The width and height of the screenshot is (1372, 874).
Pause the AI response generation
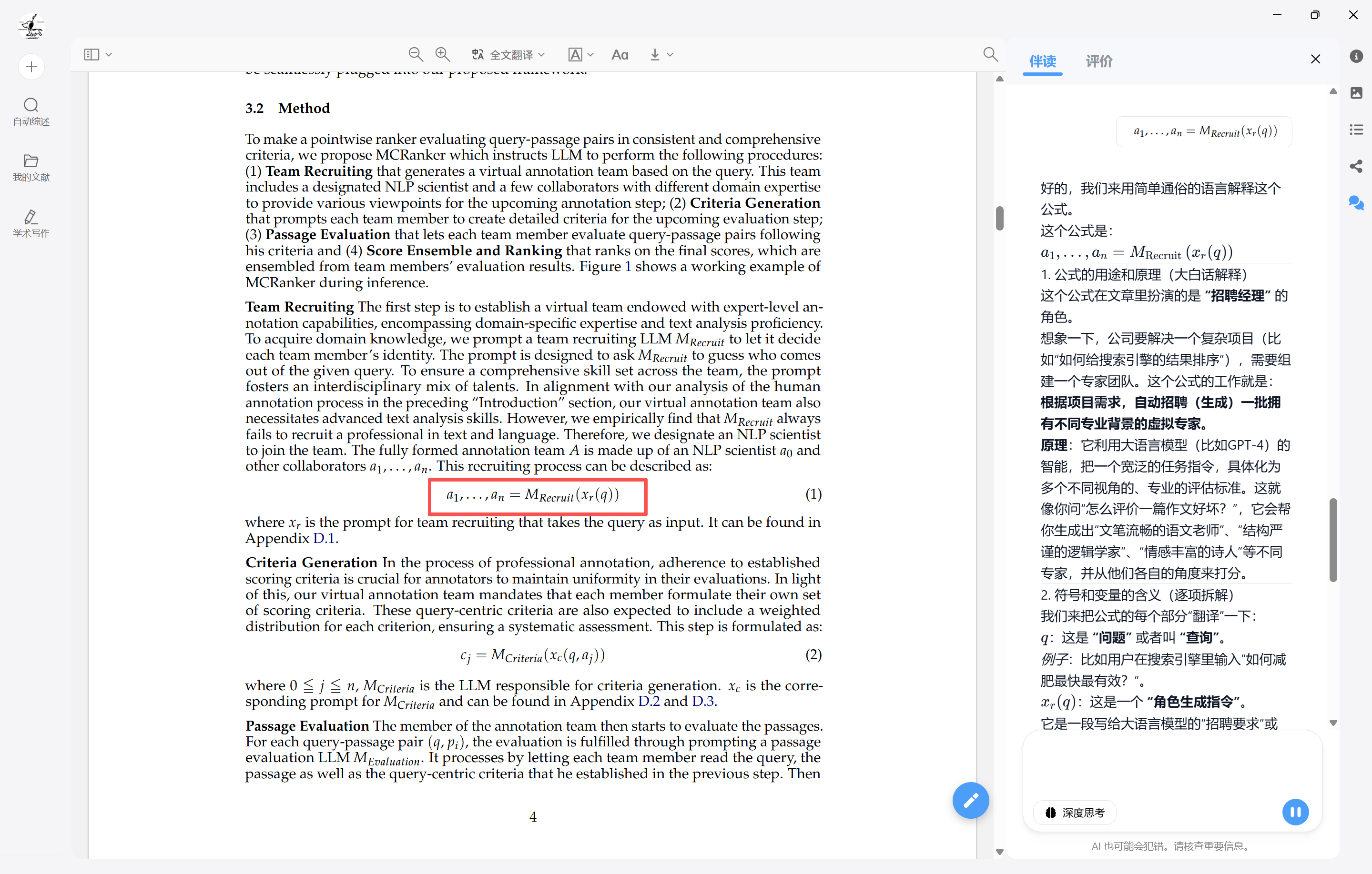point(1295,812)
